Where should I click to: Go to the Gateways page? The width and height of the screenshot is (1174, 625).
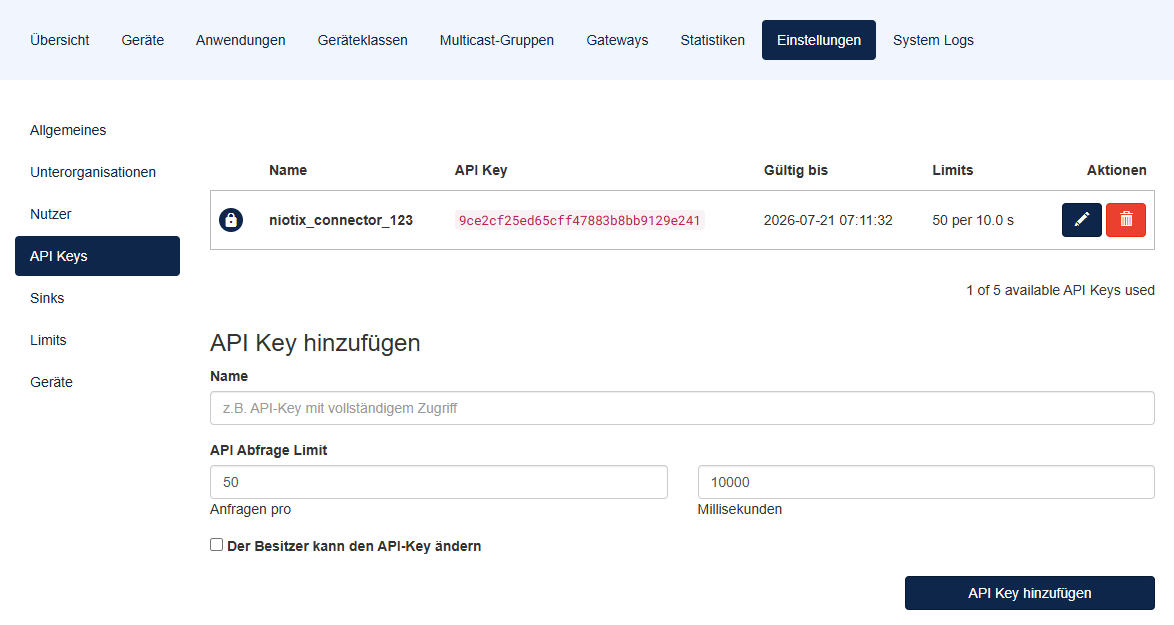tap(617, 40)
